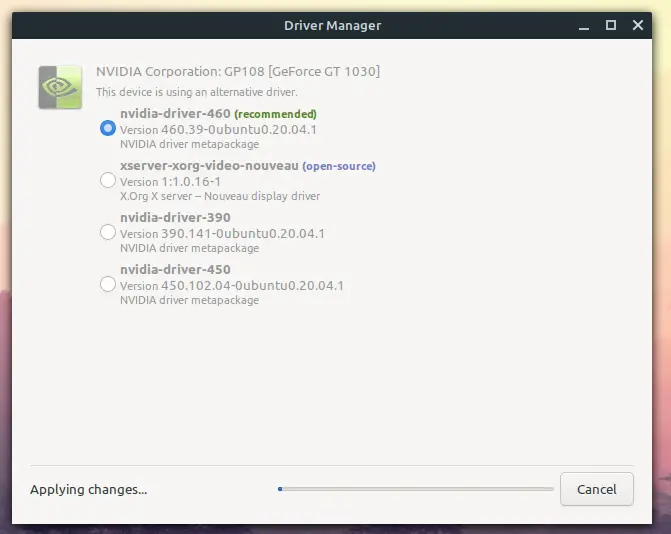Viewport: 671px width, 534px height.
Task: Click 'This device is using an alternative driver'
Action: coord(197,92)
